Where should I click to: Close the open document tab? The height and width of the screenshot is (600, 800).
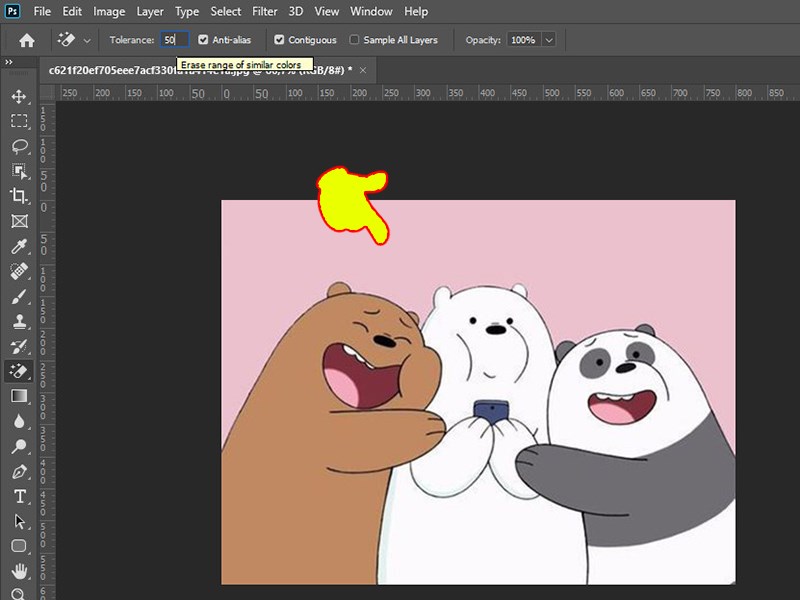[363, 70]
